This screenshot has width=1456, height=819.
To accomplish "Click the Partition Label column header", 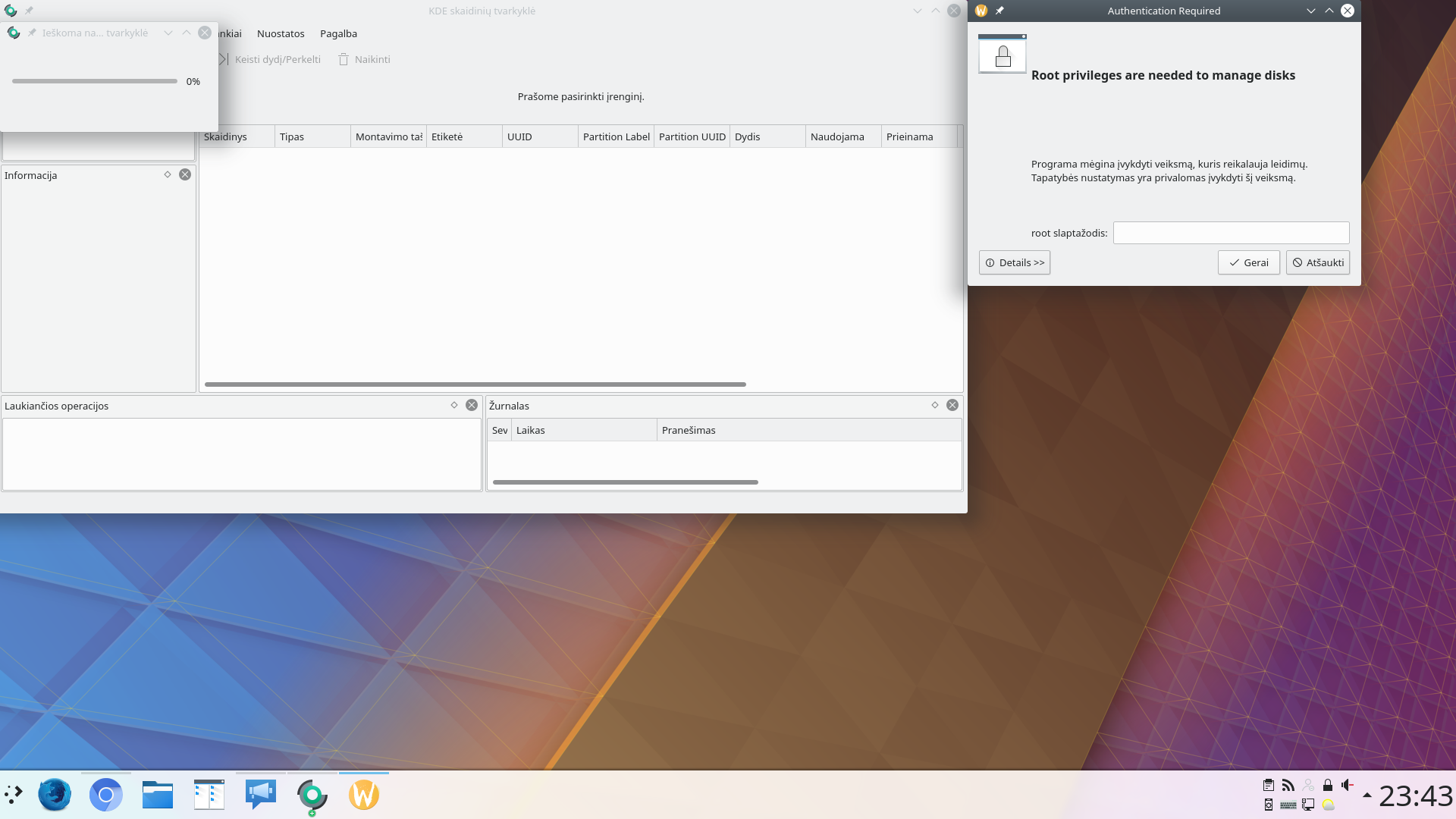I will [616, 136].
